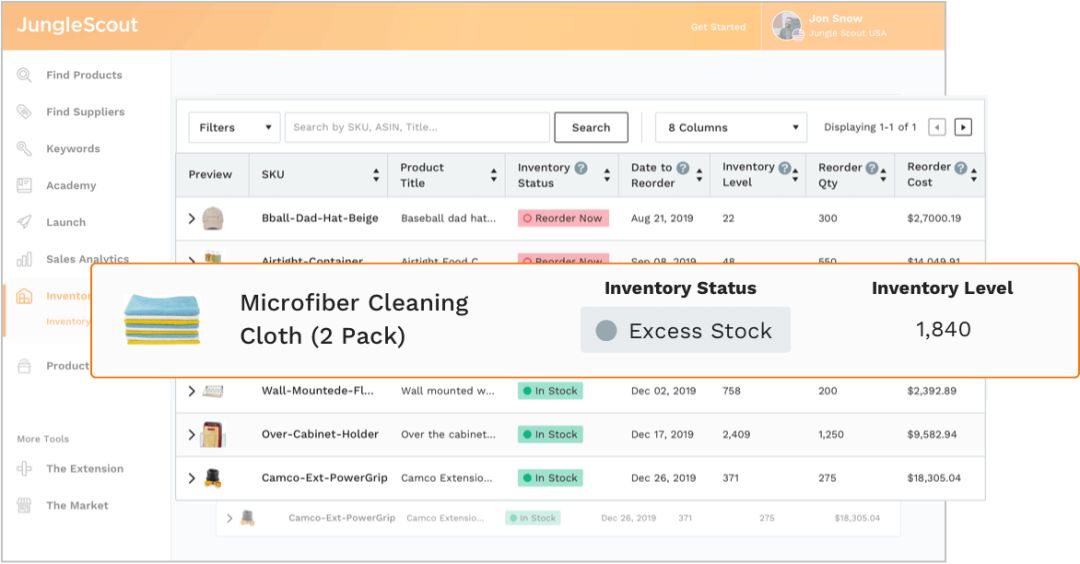This screenshot has width=1080, height=564.
Task: Click the Find Suppliers tag icon
Action: (x=24, y=112)
